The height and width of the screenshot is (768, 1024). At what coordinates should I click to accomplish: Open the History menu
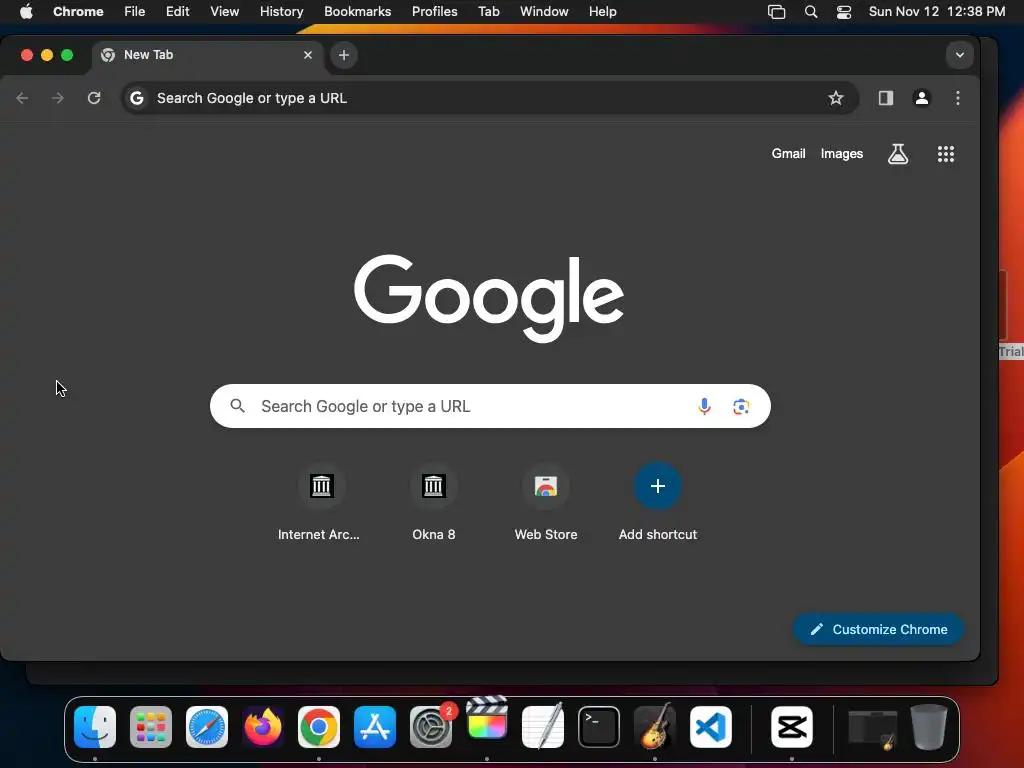point(281,12)
